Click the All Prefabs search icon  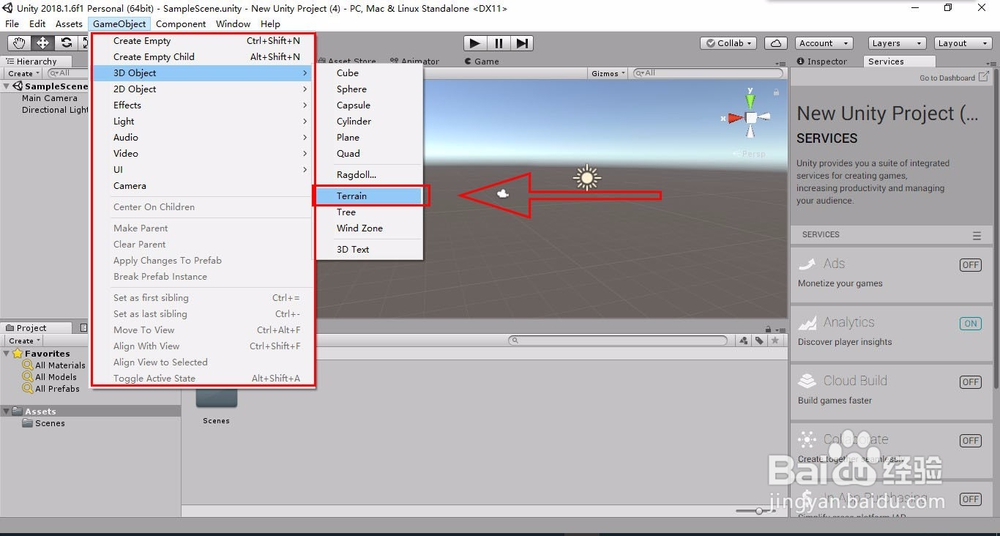click(27, 388)
